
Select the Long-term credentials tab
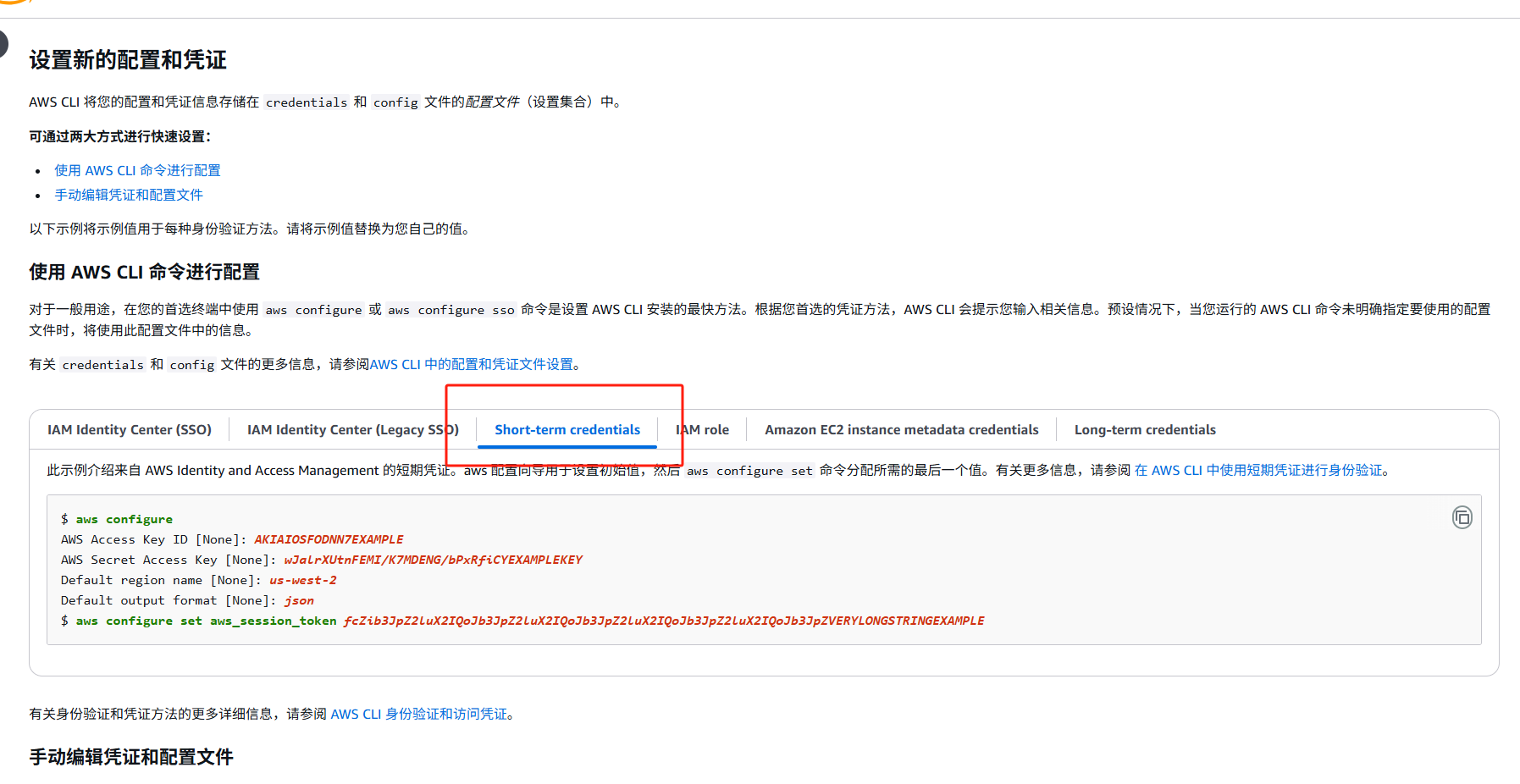(x=1145, y=429)
